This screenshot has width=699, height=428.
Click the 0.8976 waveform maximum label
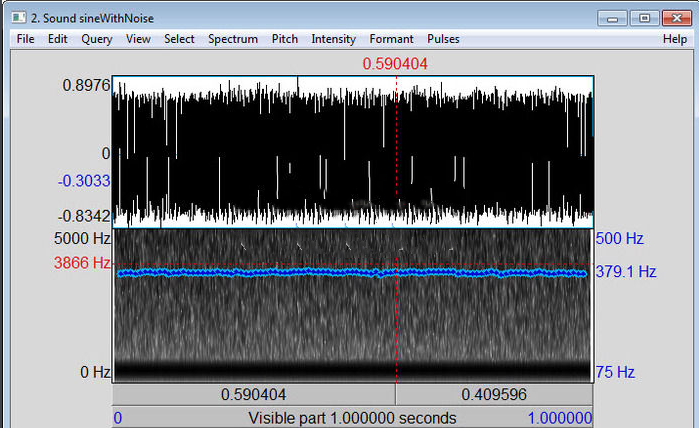(86, 85)
